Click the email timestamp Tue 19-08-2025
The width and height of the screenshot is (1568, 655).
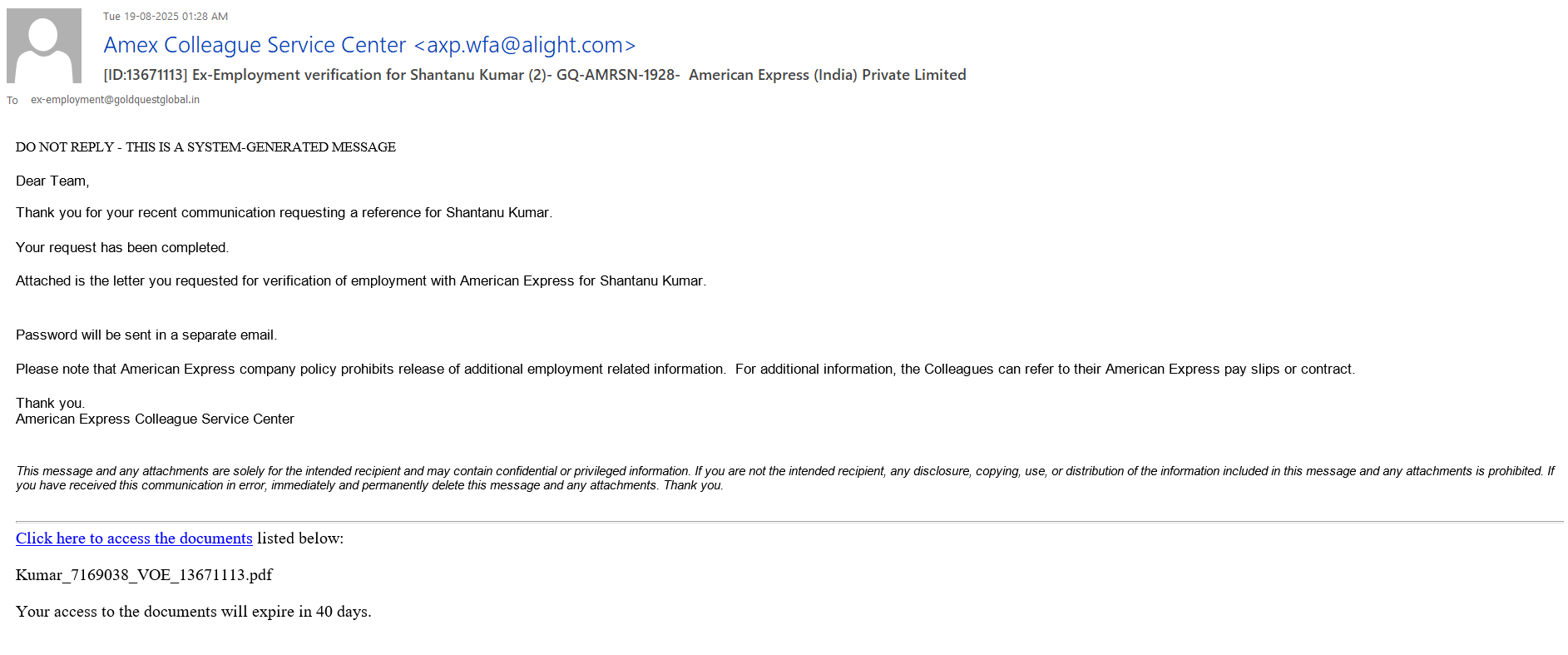coord(166,17)
